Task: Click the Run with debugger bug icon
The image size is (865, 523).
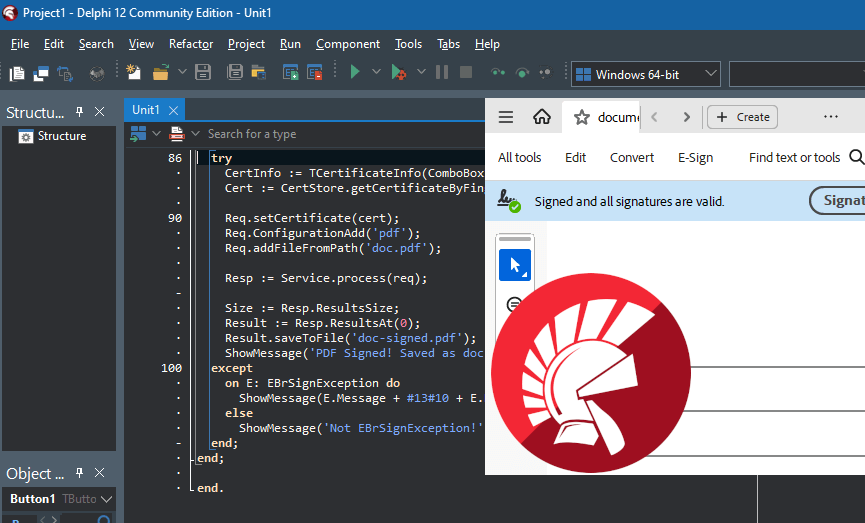Action: [399, 72]
